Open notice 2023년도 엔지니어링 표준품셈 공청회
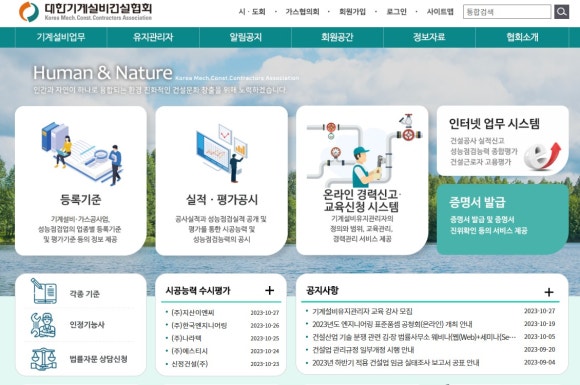The image size is (580, 385). pos(392,324)
